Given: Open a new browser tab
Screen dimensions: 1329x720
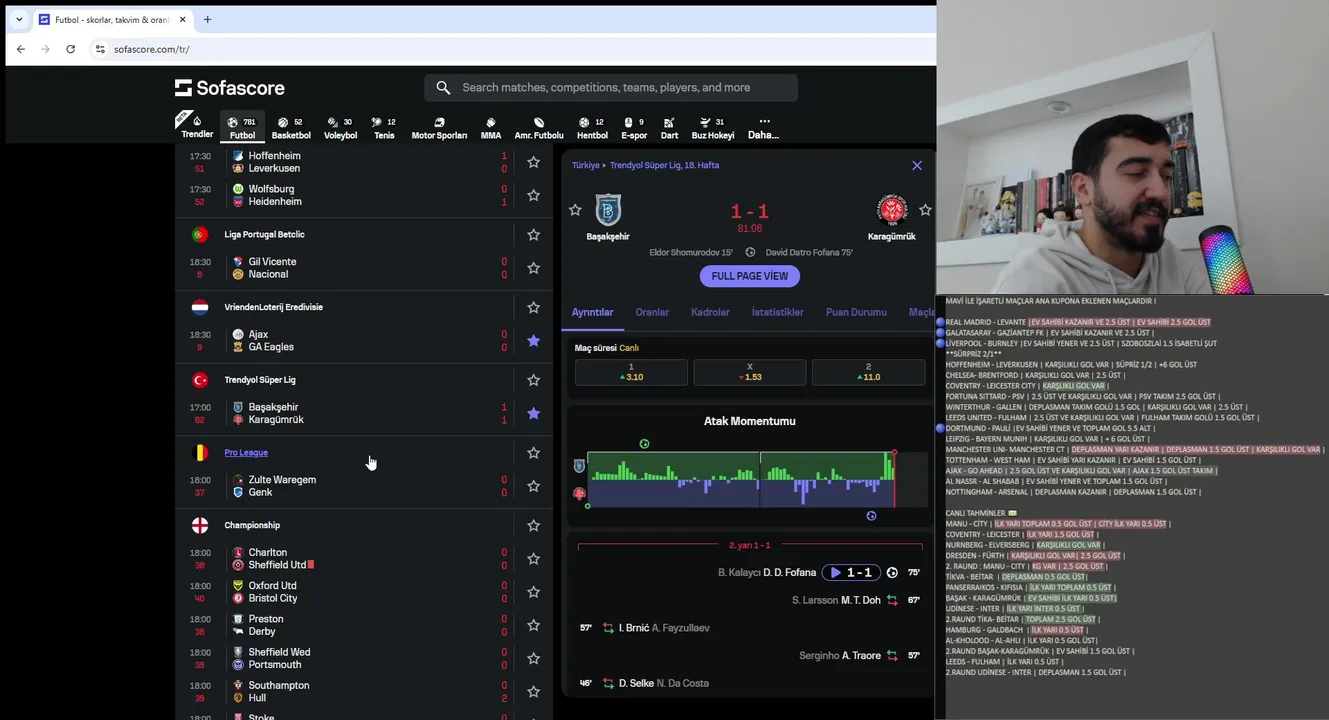Looking at the screenshot, I should tap(207, 19).
